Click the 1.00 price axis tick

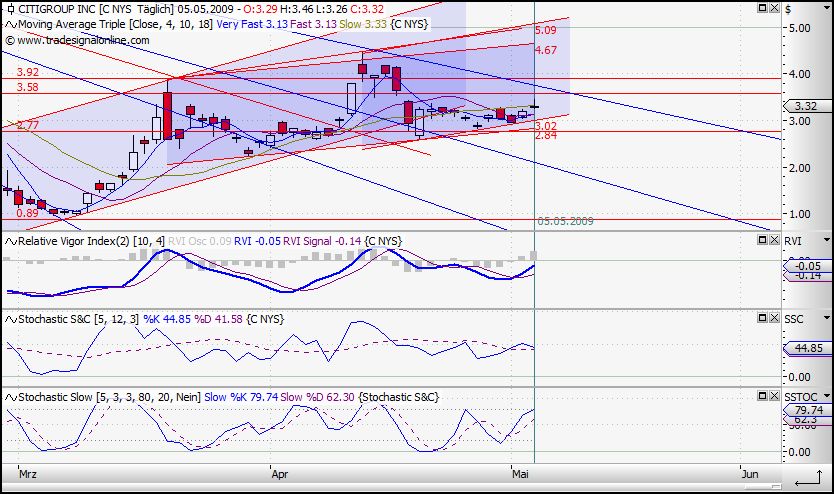point(800,214)
